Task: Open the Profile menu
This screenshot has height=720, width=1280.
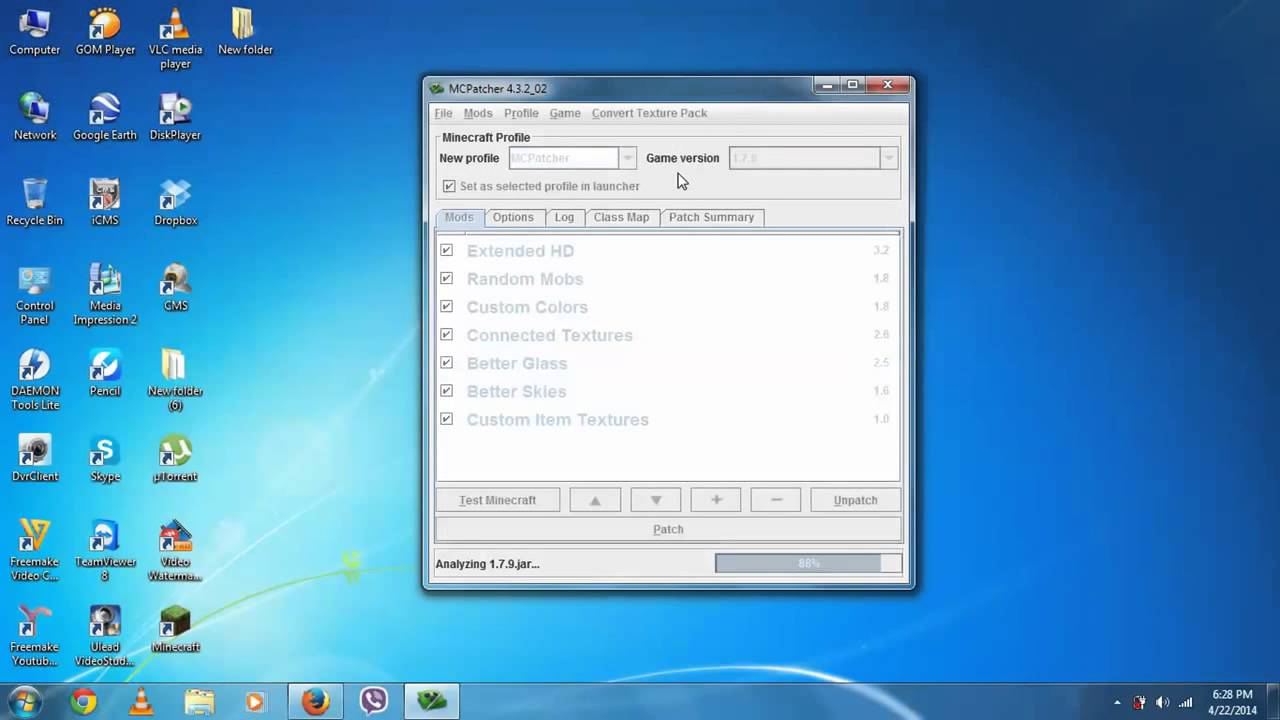Action: pyautogui.click(x=521, y=113)
